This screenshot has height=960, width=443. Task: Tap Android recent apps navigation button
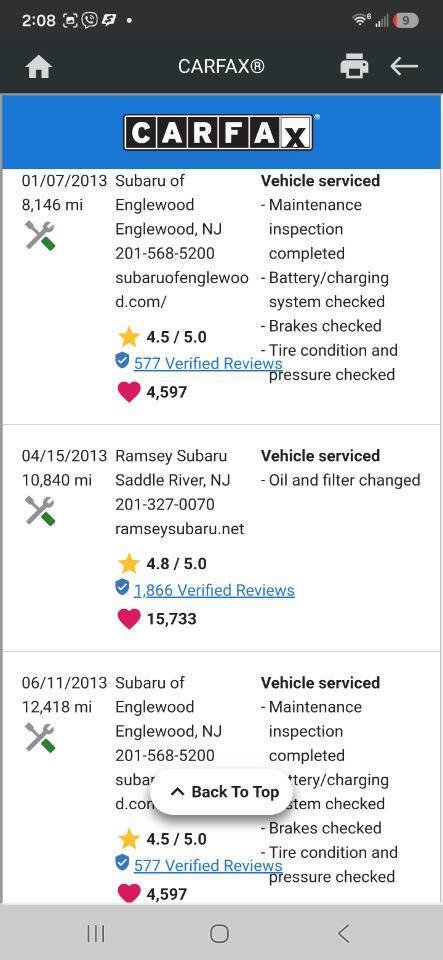click(x=96, y=933)
